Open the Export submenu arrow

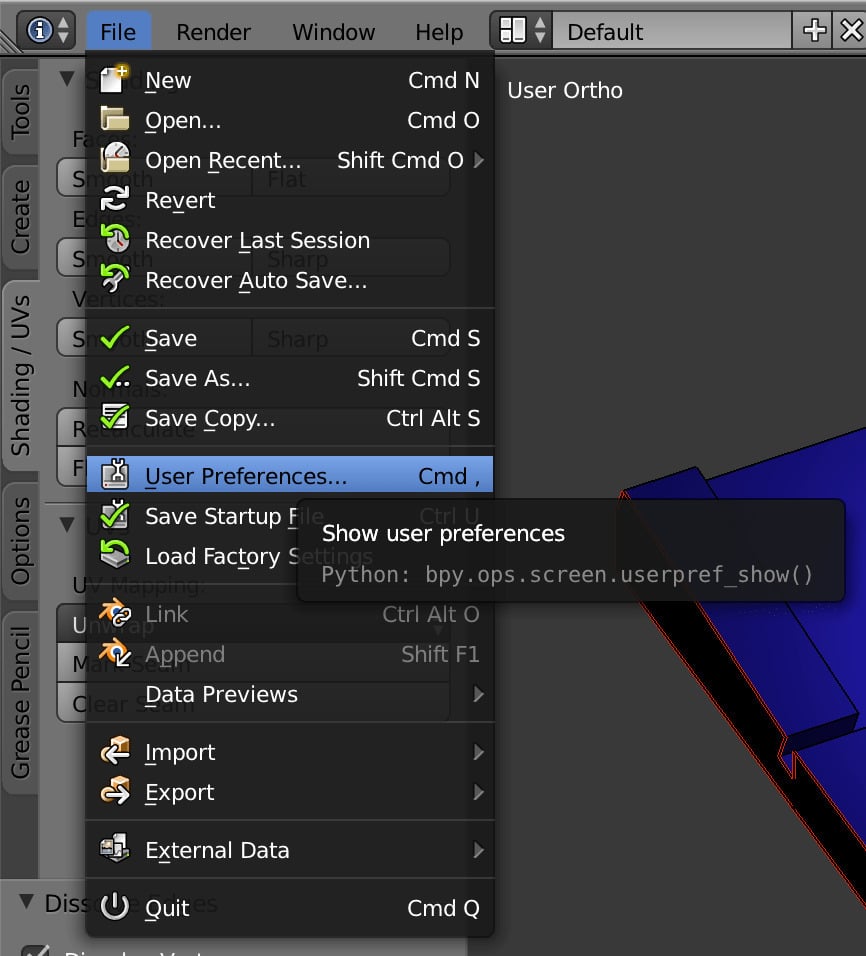478,792
